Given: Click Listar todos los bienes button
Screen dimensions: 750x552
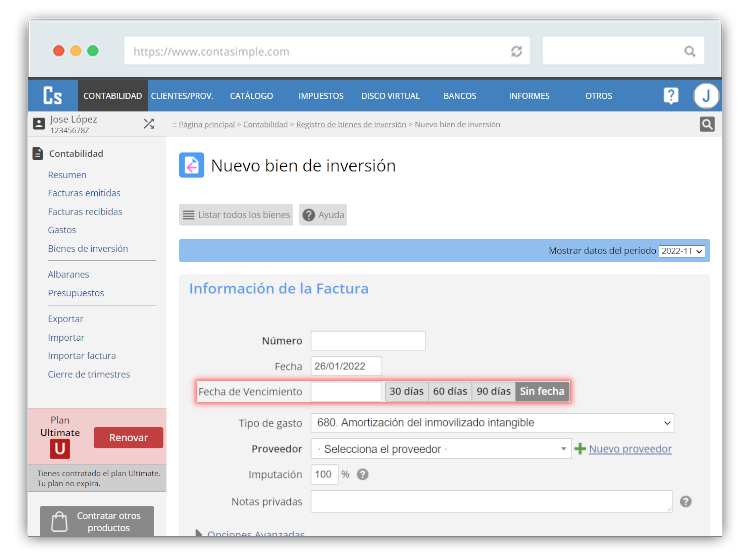Looking at the screenshot, I should tap(236, 215).
